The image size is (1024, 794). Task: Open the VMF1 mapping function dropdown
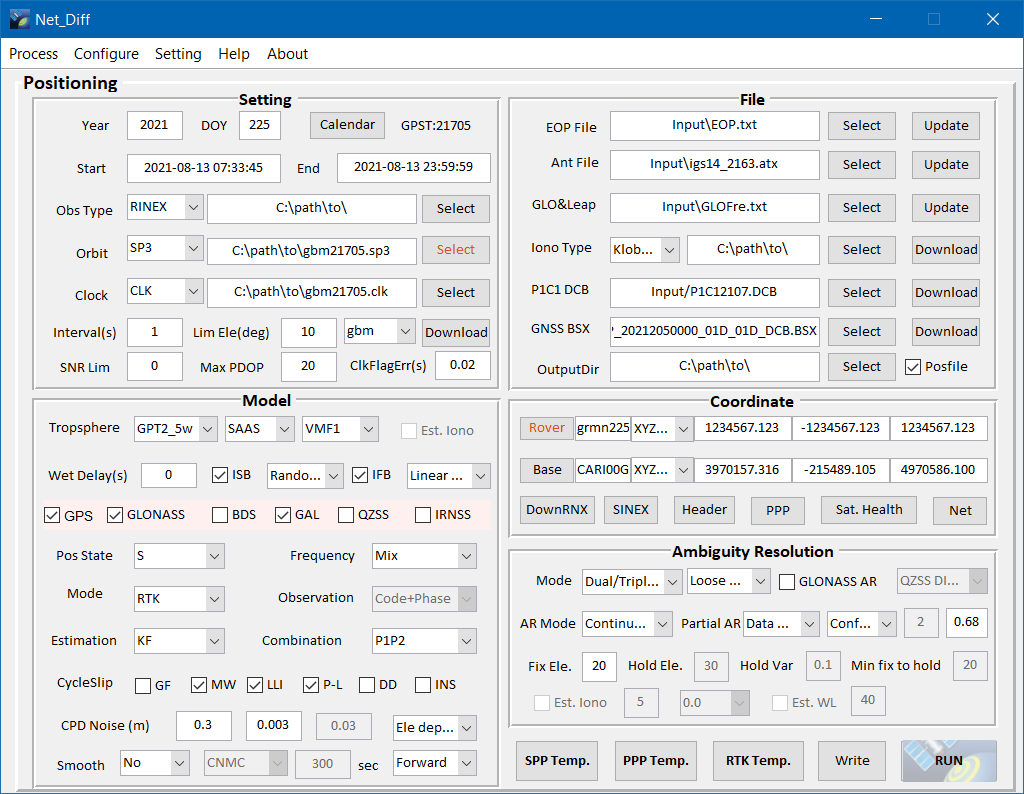point(340,429)
